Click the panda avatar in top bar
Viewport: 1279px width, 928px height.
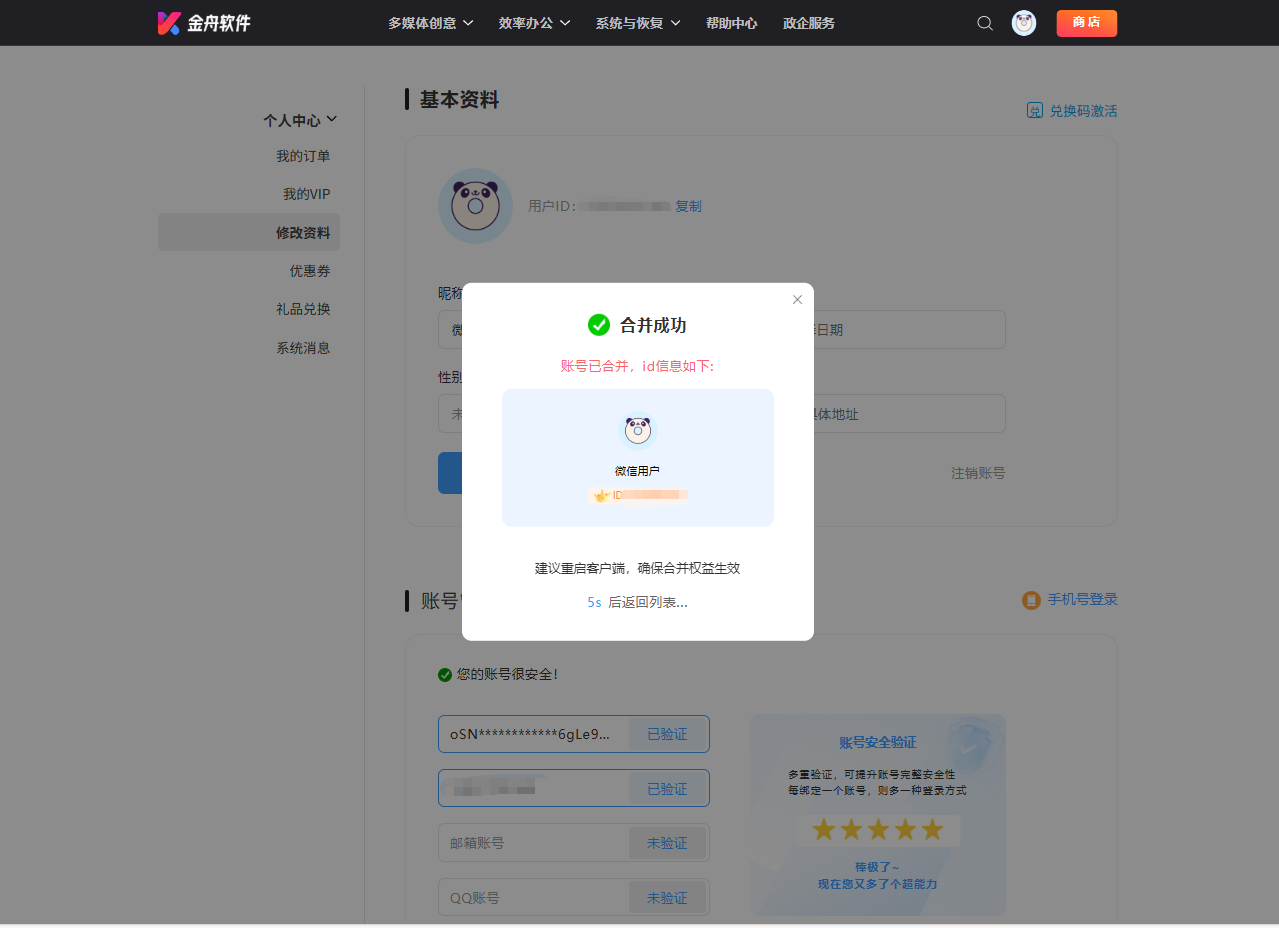point(1024,23)
